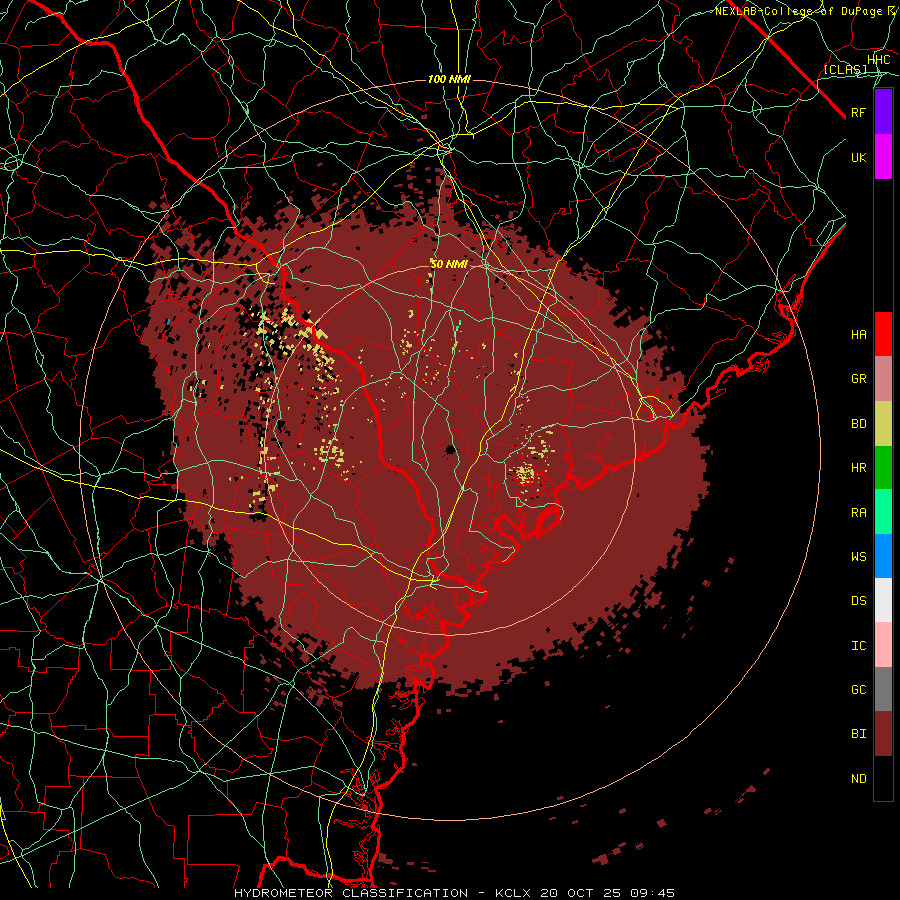Click the 'HYDROMETEOR CLASSIFICATION' title text
This screenshot has height=900, width=900.
(x=351, y=893)
